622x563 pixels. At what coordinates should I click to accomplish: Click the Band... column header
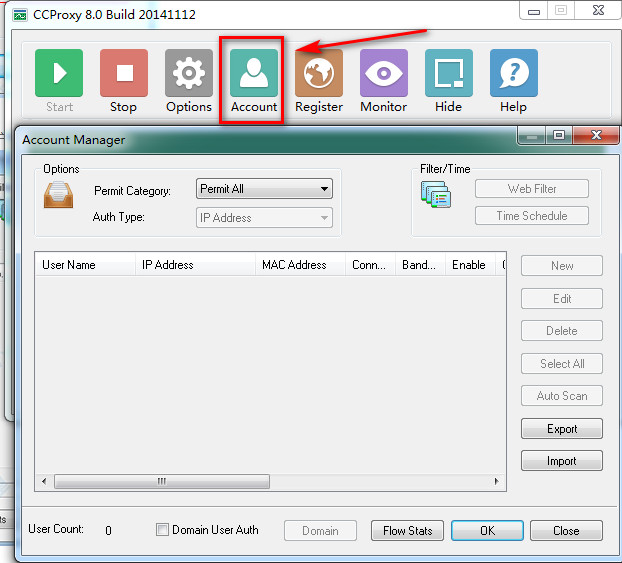tap(420, 265)
